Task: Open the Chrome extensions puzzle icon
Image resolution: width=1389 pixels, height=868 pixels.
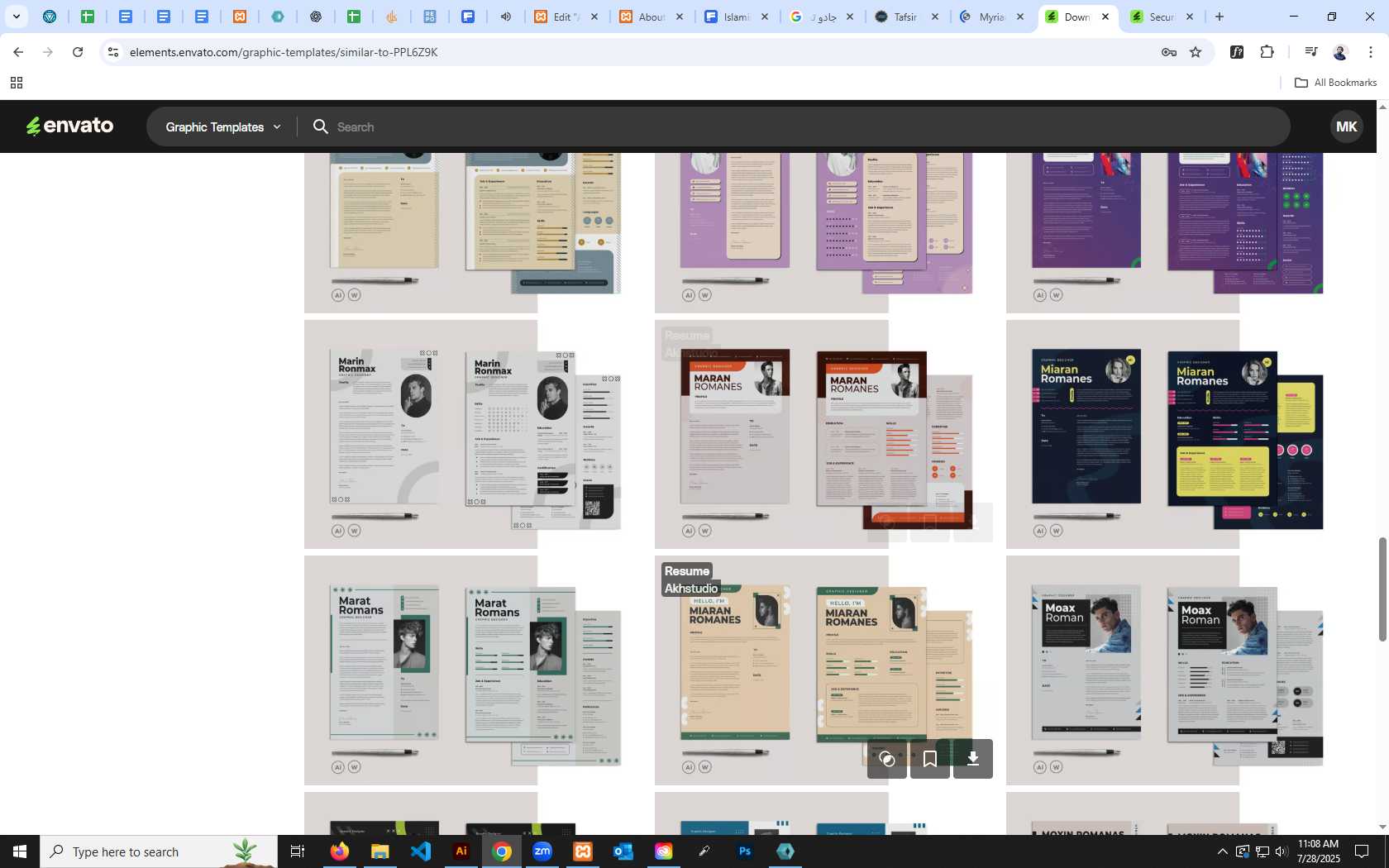Action: [x=1267, y=52]
